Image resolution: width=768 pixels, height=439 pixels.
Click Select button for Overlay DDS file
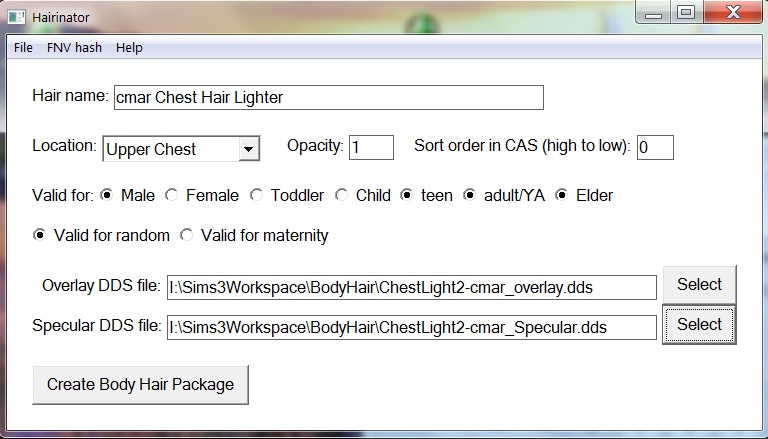coord(699,284)
